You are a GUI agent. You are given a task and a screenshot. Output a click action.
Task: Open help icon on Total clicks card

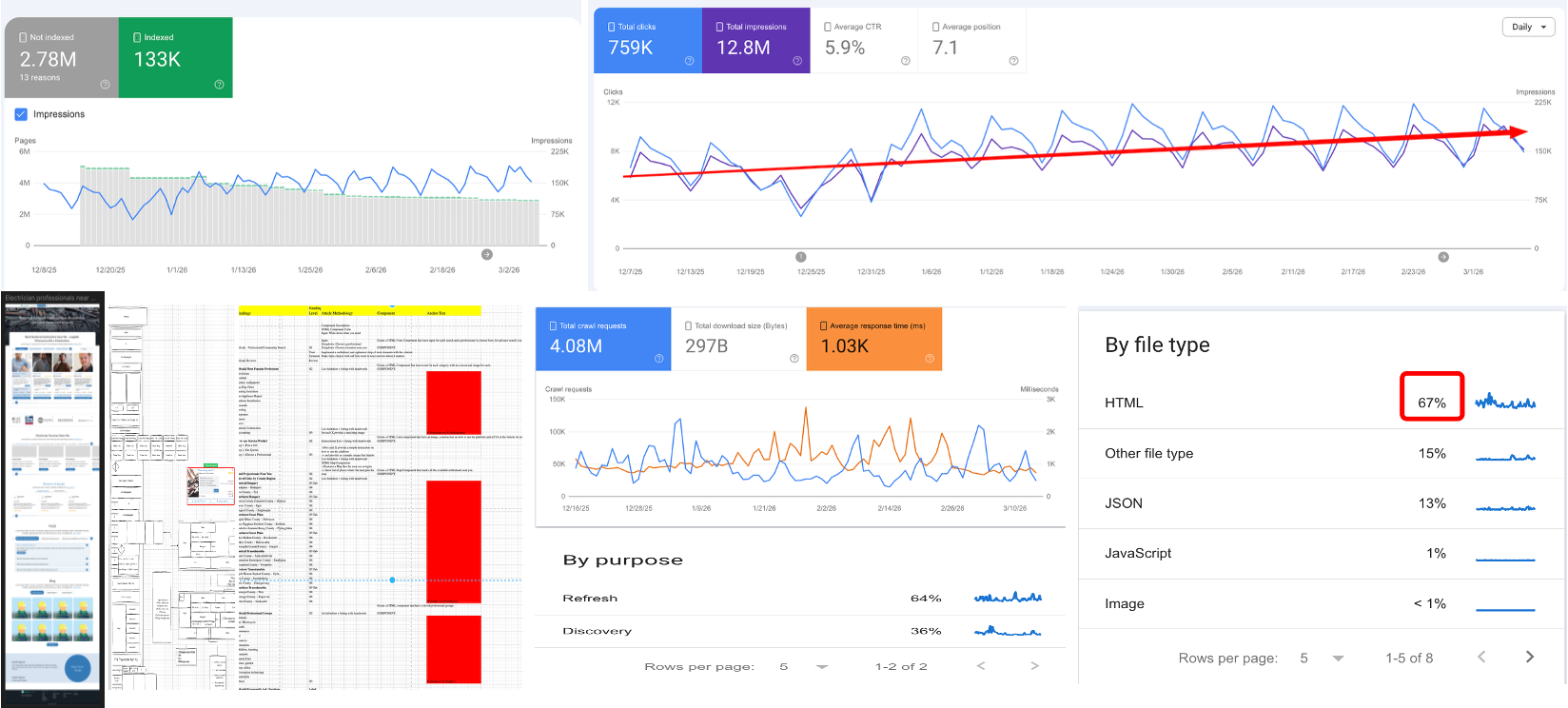[689, 61]
